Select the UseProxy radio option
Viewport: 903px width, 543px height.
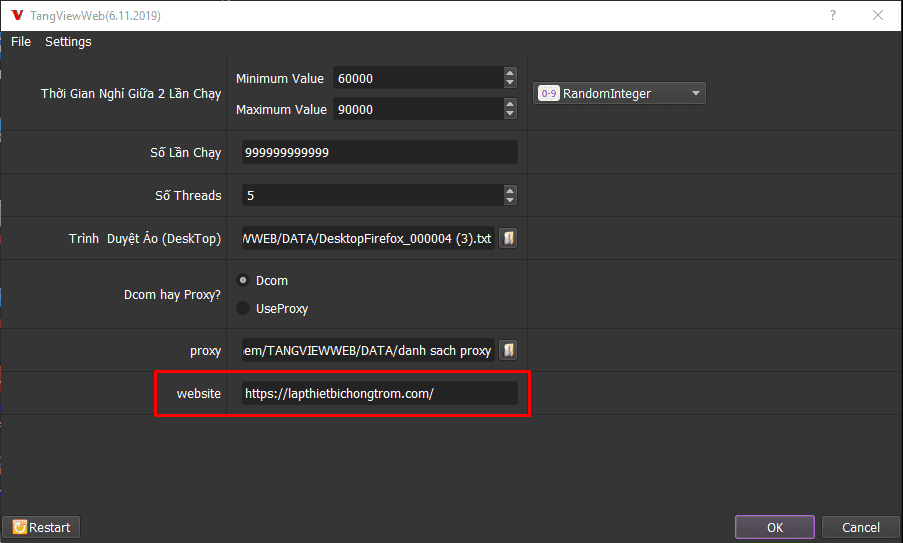pyautogui.click(x=243, y=309)
